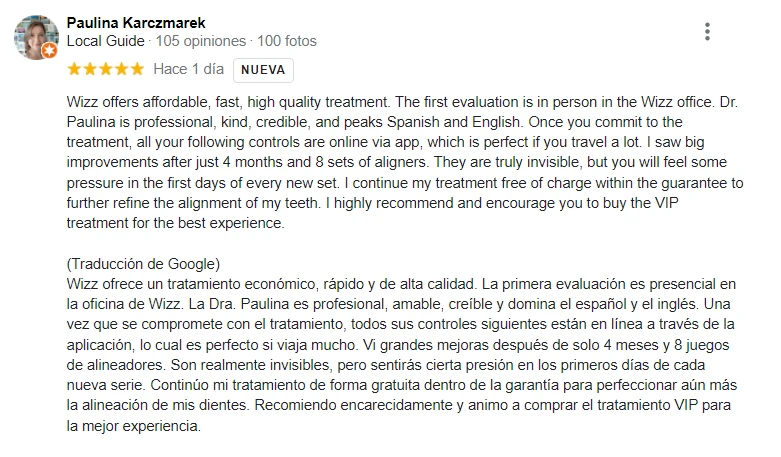Click the orange Local Guide star badge
The width and height of the screenshot is (781, 457).
(x=49, y=50)
